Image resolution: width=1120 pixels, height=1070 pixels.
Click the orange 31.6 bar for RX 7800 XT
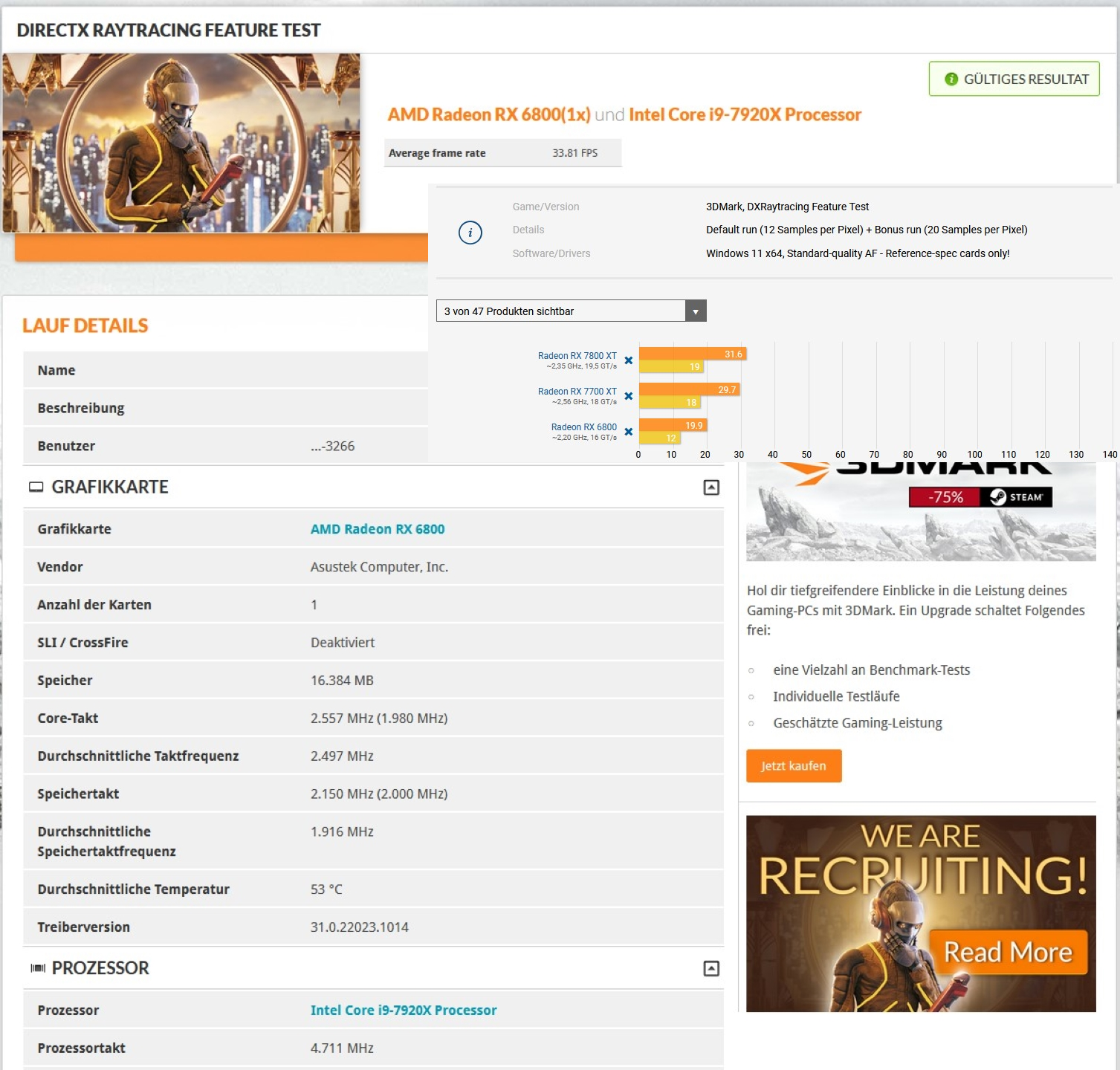click(692, 354)
